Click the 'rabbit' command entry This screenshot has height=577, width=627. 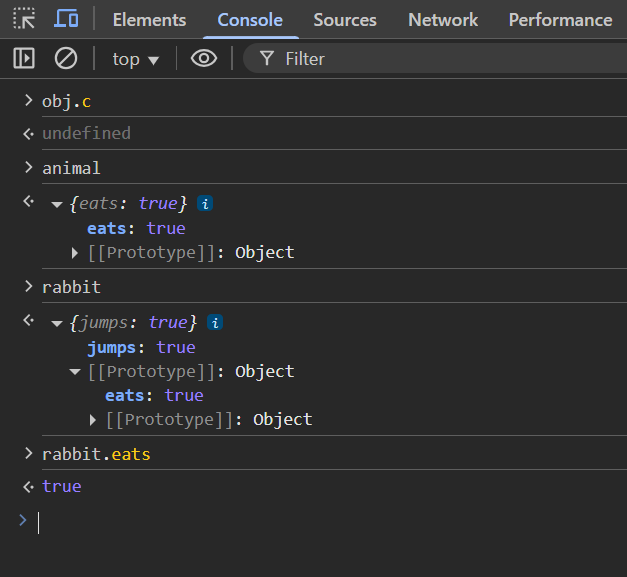71,287
